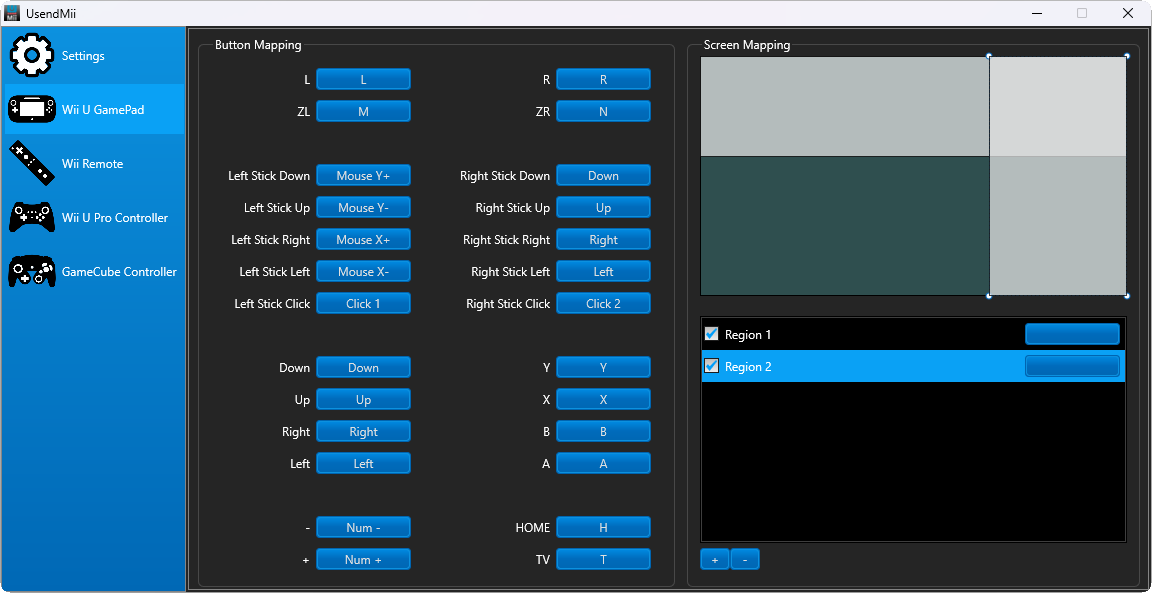Change Right Stick Click binding Click 2

coord(603,303)
